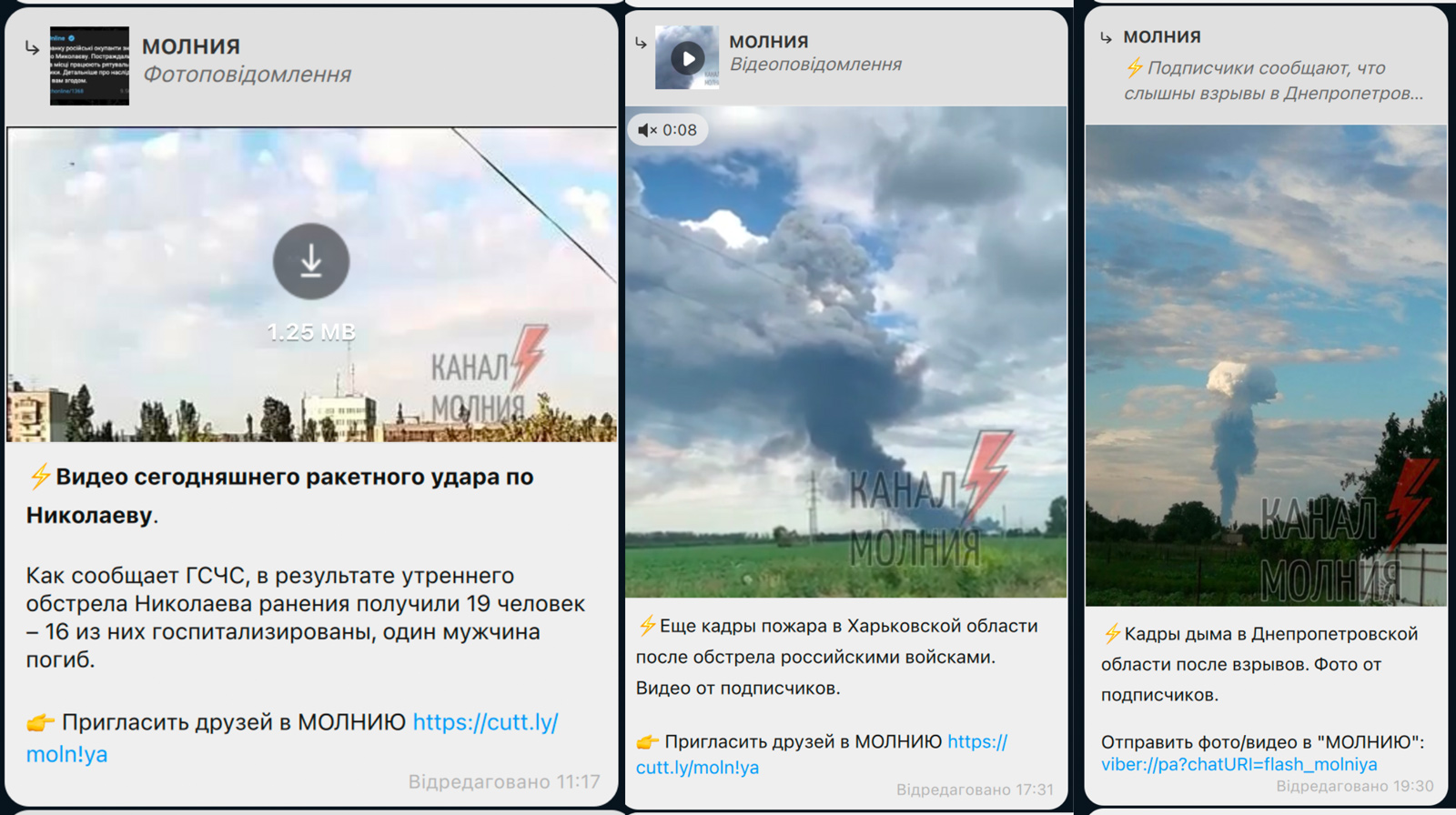This screenshot has height=815, width=1456.
Task: Follow the cutt.ly invite link under Kharkov video
Action: [x=822, y=754]
